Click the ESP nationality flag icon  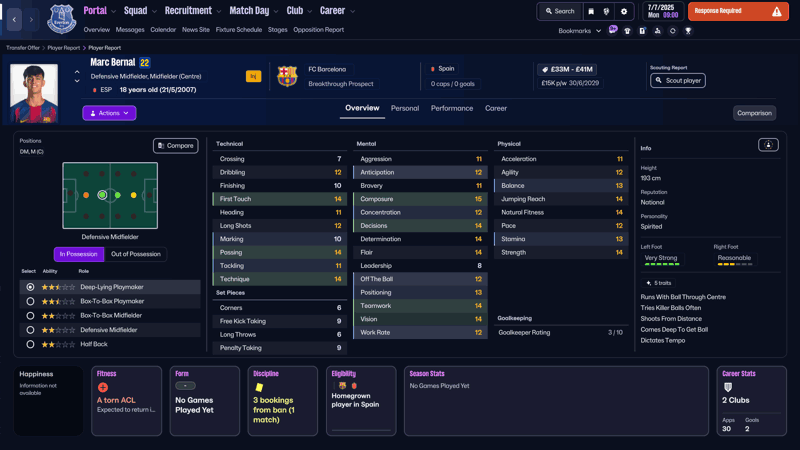coord(94,90)
